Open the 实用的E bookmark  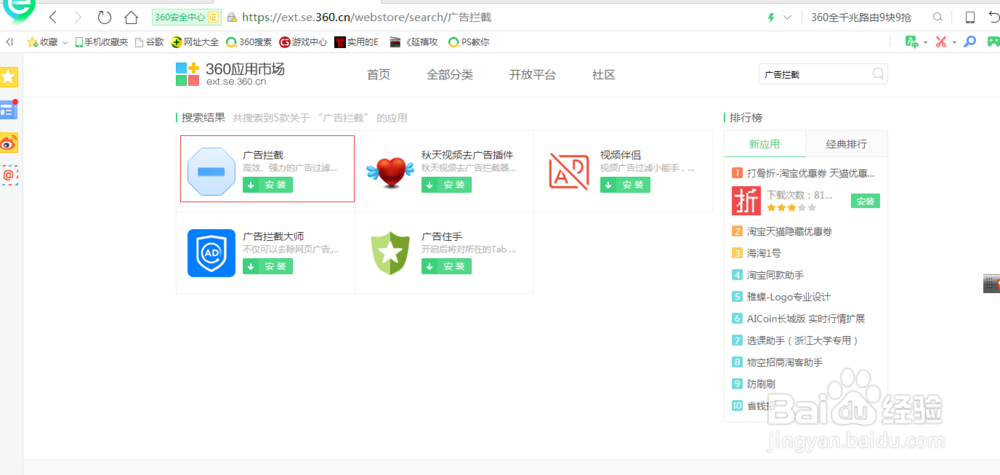(357, 42)
